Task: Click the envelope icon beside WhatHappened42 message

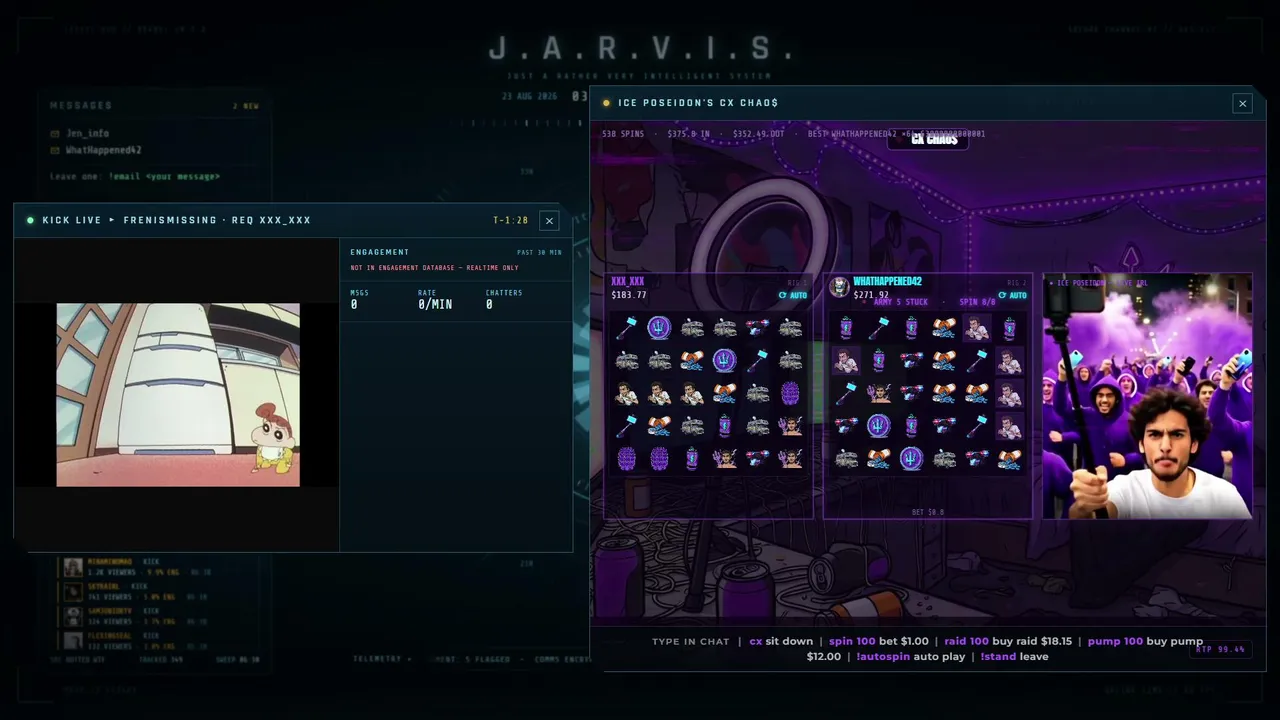Action: 55,150
